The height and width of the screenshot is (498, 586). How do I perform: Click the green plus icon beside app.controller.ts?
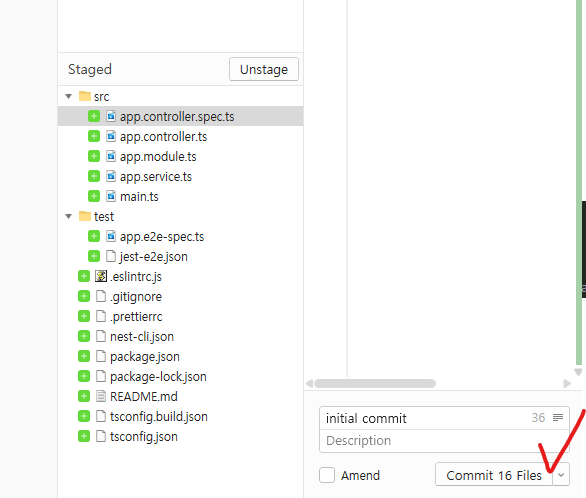click(94, 136)
